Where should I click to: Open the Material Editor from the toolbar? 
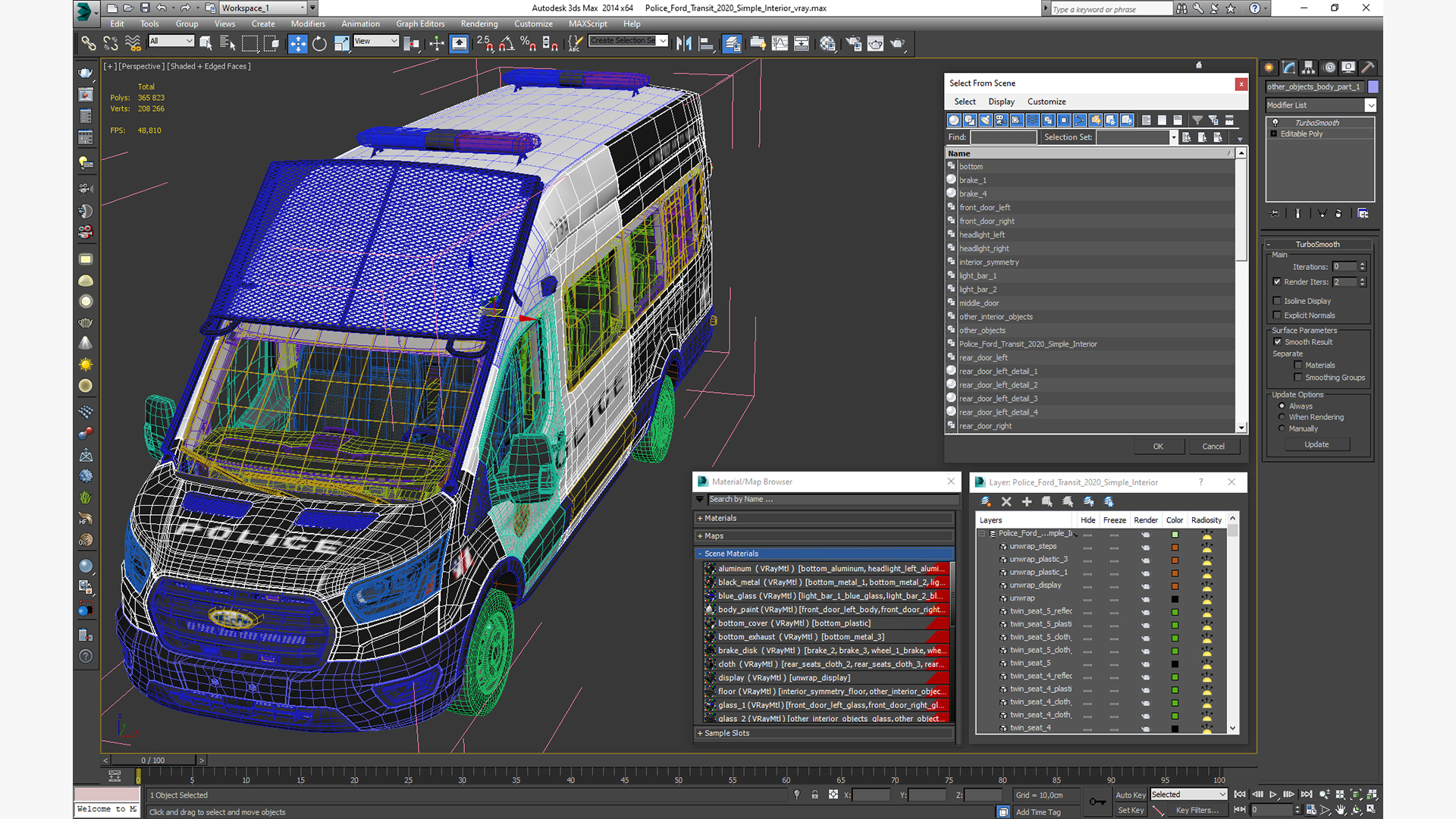point(827,44)
